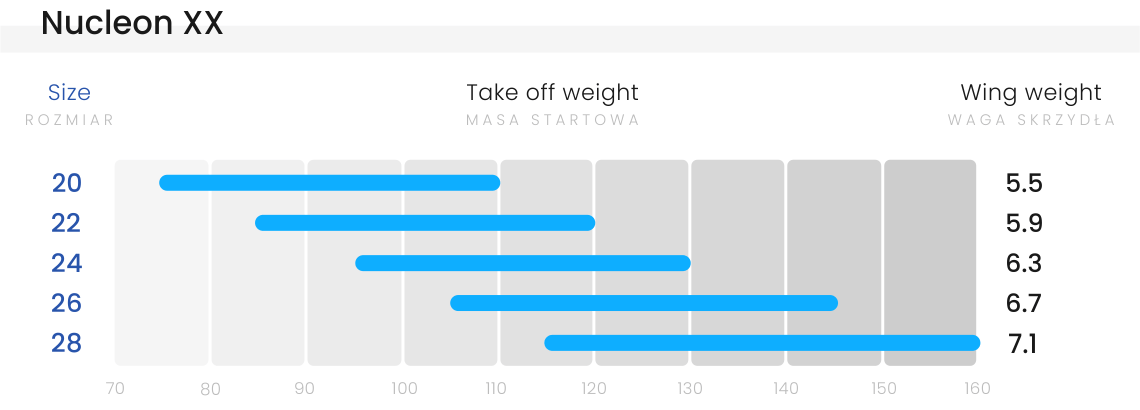The image size is (1140, 410).
Task: Click the Size column header
Action: 69,93
